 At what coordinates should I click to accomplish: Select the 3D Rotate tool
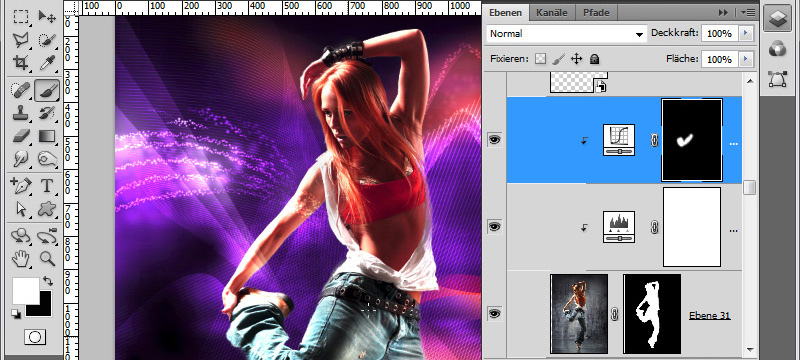[21, 236]
